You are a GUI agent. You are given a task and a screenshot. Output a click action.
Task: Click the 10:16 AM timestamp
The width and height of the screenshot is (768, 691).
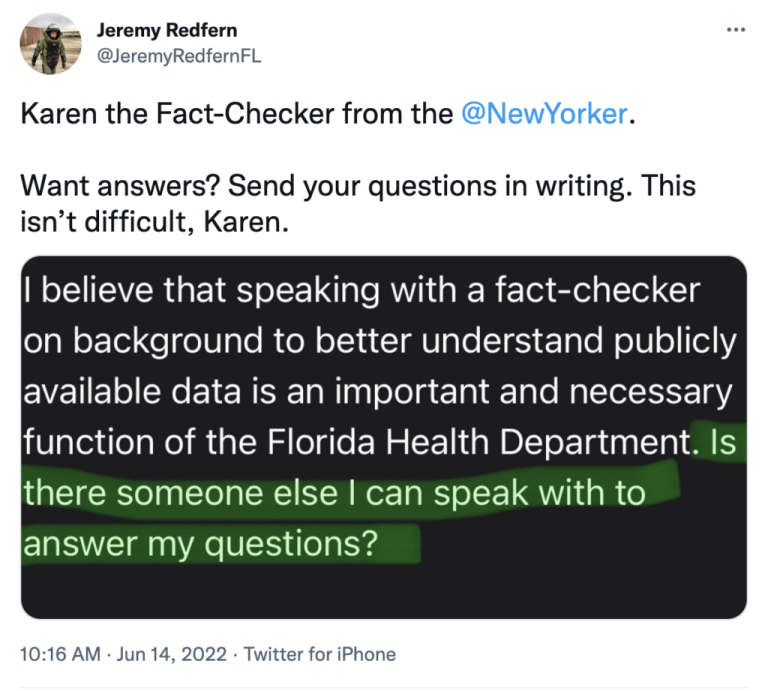point(60,655)
